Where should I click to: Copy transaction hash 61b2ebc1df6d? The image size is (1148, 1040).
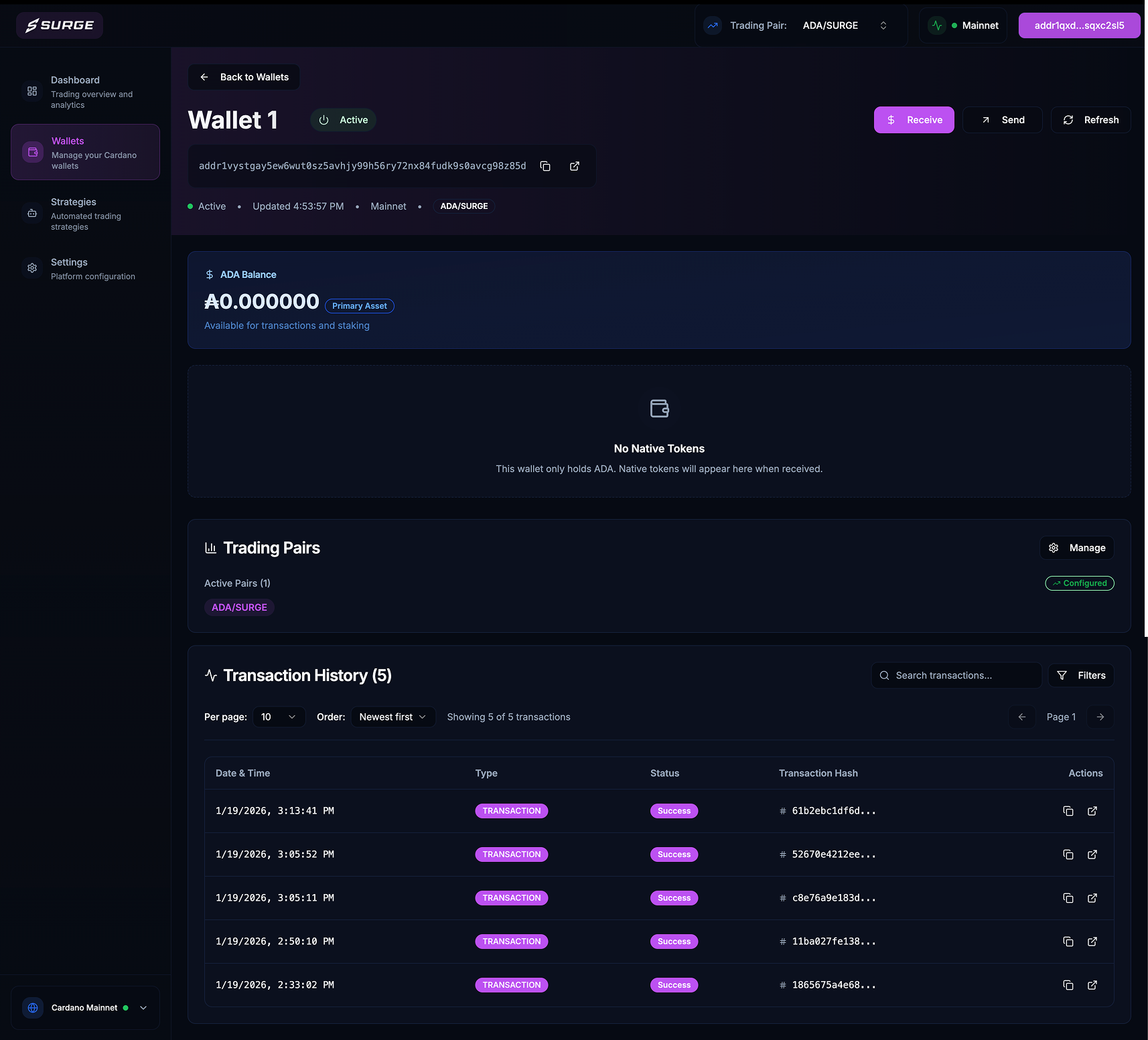tap(1068, 811)
